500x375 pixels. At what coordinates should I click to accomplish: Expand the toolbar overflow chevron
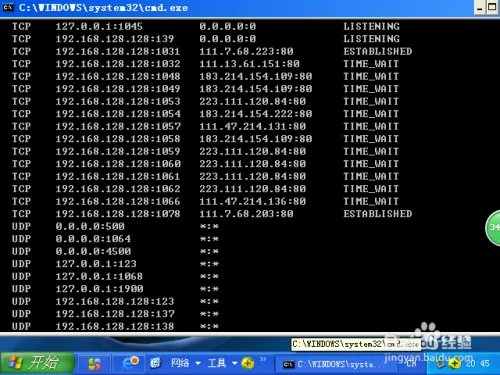[263, 359]
